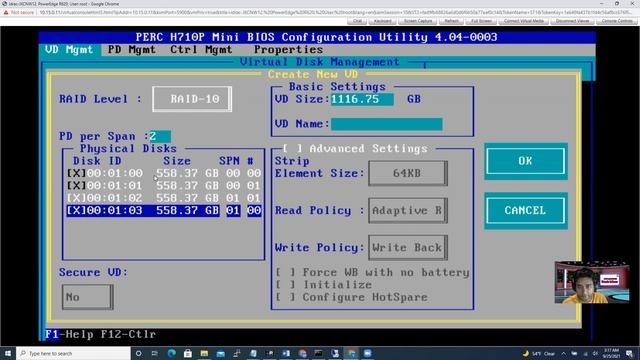
Task: Click the VD Name input field
Action: [x=387, y=124]
